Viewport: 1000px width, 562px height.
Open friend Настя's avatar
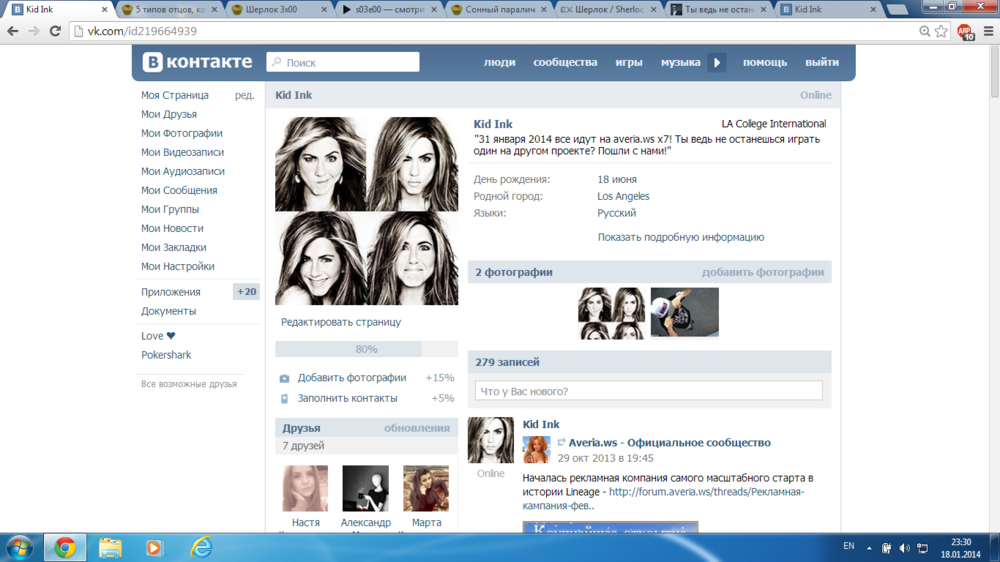coord(305,488)
